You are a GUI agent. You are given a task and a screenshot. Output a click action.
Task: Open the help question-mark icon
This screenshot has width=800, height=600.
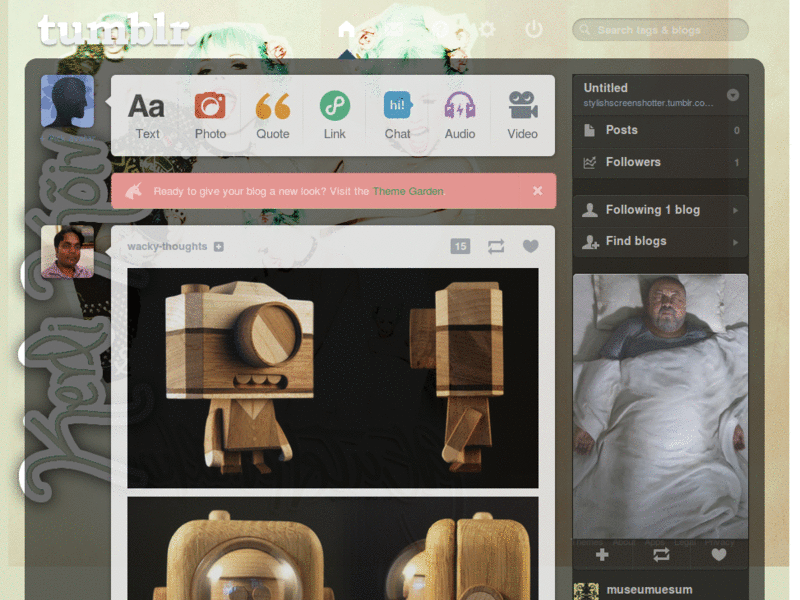click(x=441, y=29)
